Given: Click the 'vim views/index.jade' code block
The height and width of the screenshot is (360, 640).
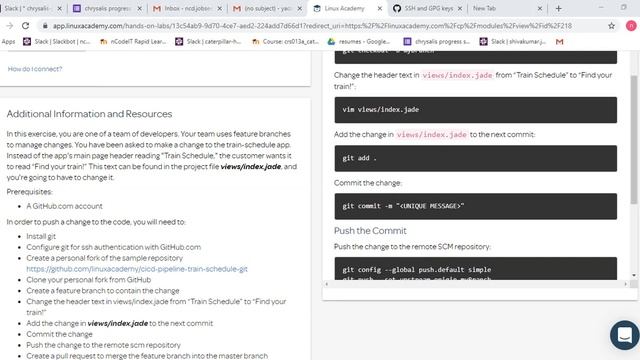Looking at the screenshot, I should 476,109.
